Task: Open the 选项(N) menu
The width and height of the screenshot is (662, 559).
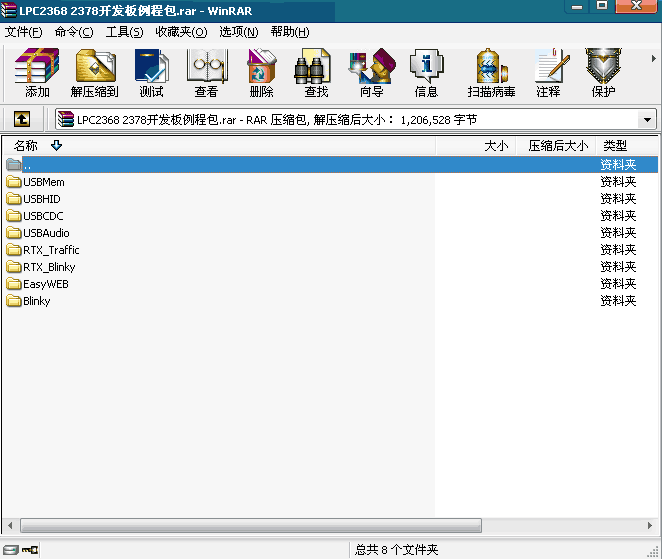Action: [239, 32]
